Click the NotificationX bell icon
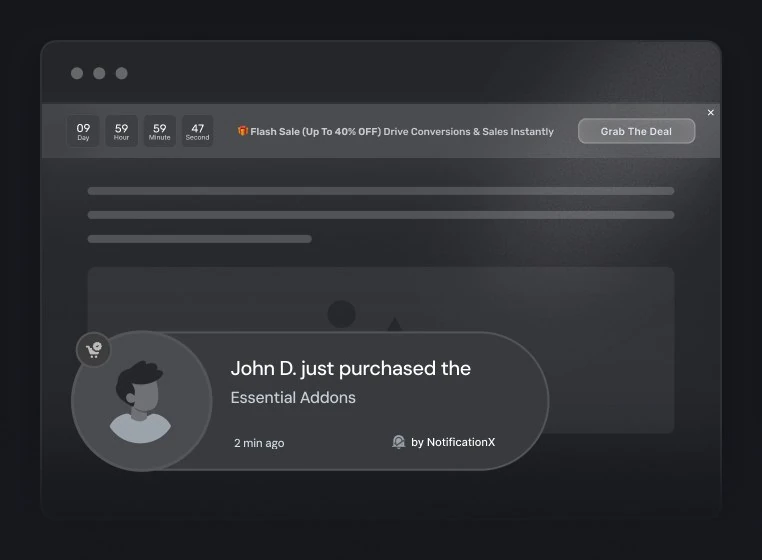The width and height of the screenshot is (762, 560). pyautogui.click(x=398, y=442)
